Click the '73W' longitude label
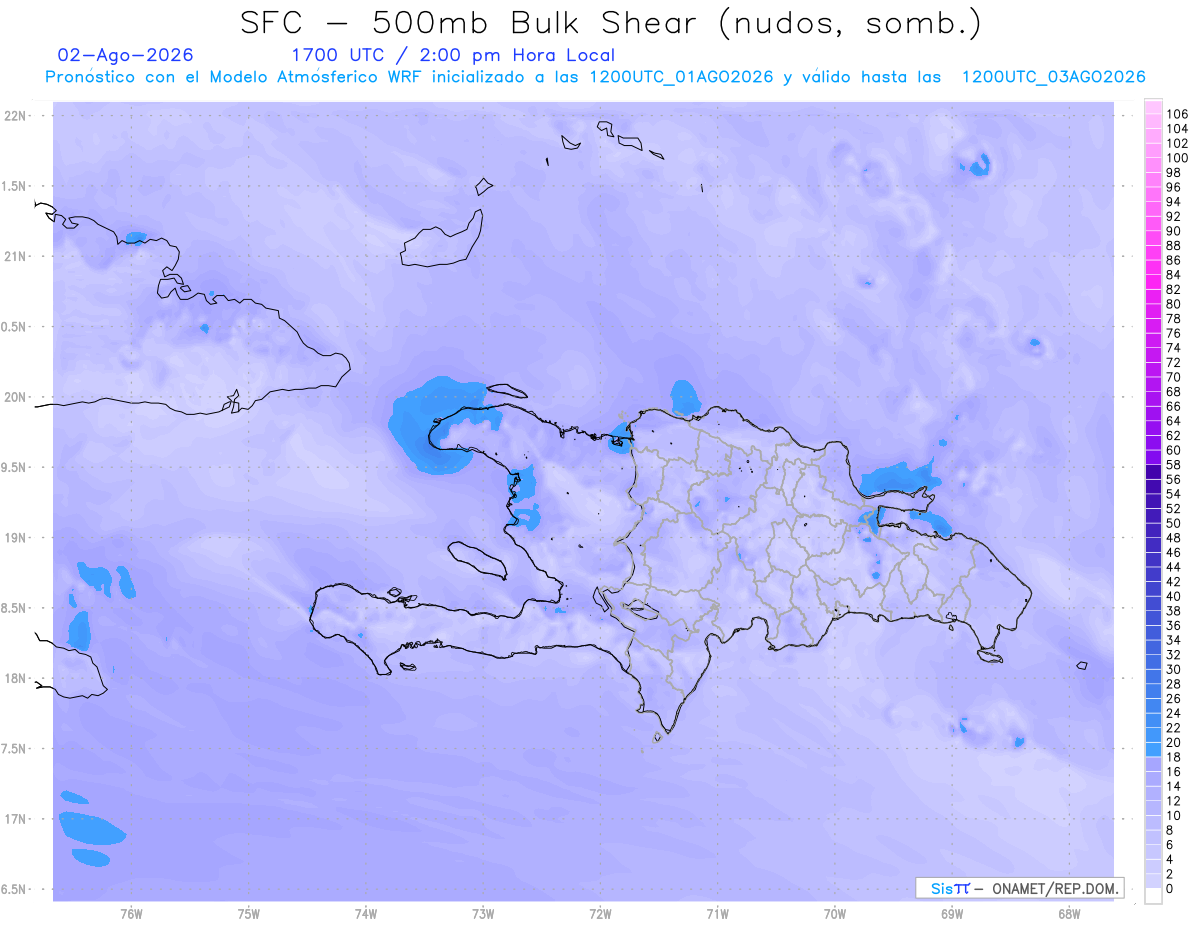 [483, 914]
